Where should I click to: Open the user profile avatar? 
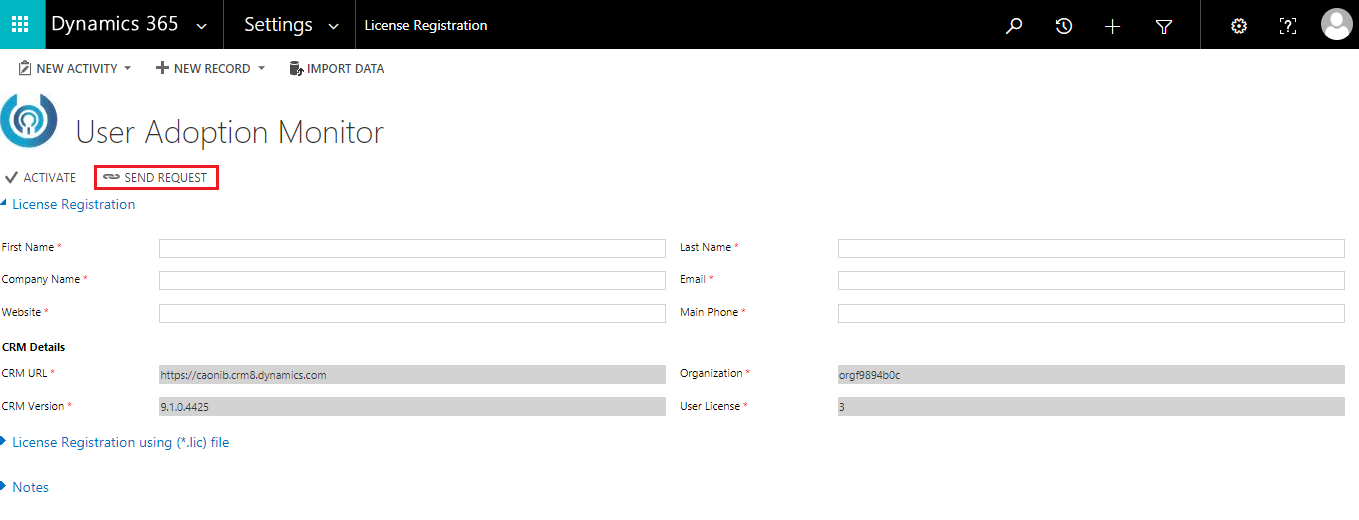tap(1336, 24)
